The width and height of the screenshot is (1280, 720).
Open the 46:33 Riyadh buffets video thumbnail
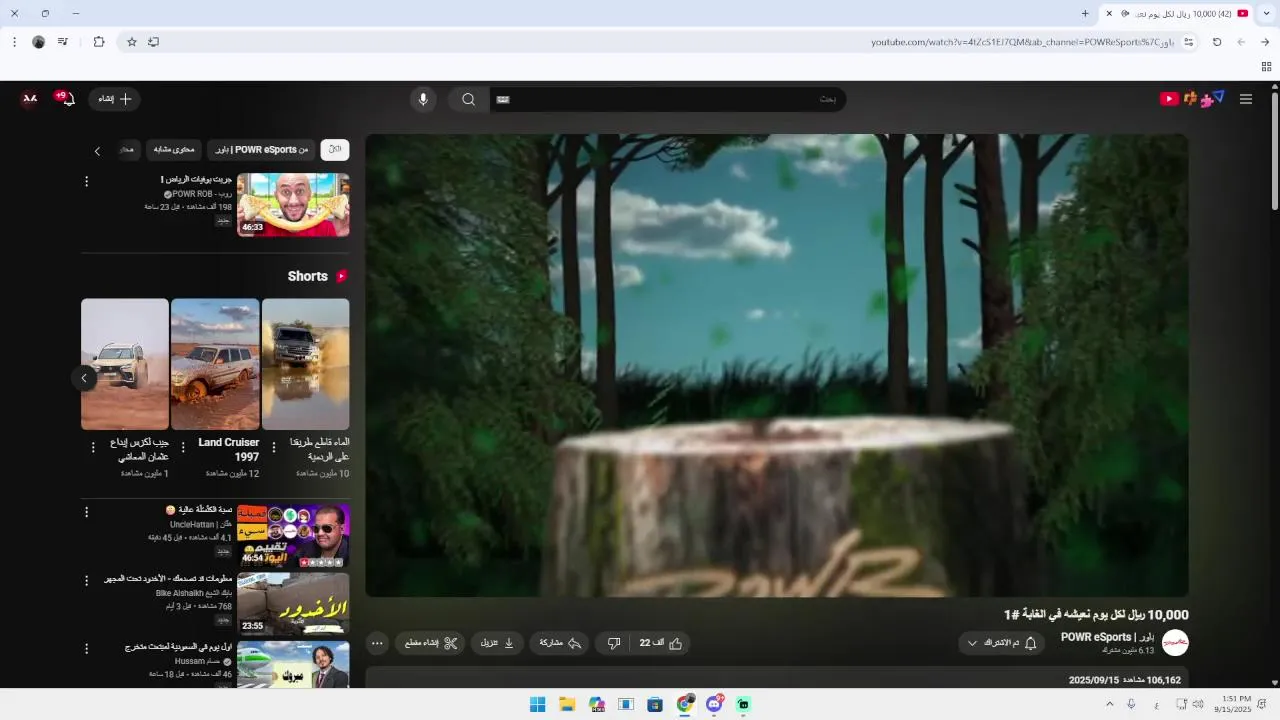click(293, 205)
